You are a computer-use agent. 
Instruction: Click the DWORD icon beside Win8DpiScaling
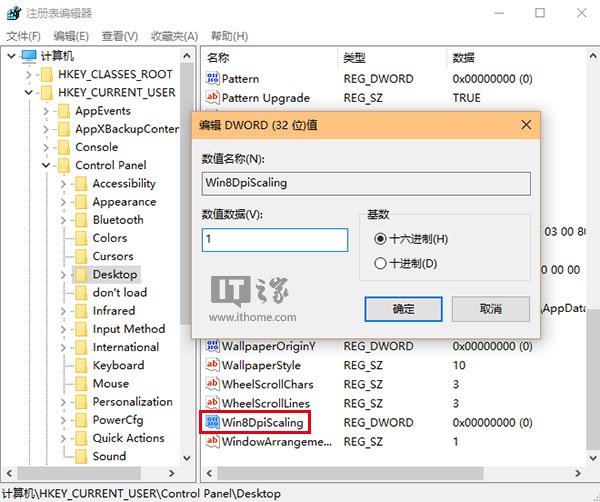212,422
